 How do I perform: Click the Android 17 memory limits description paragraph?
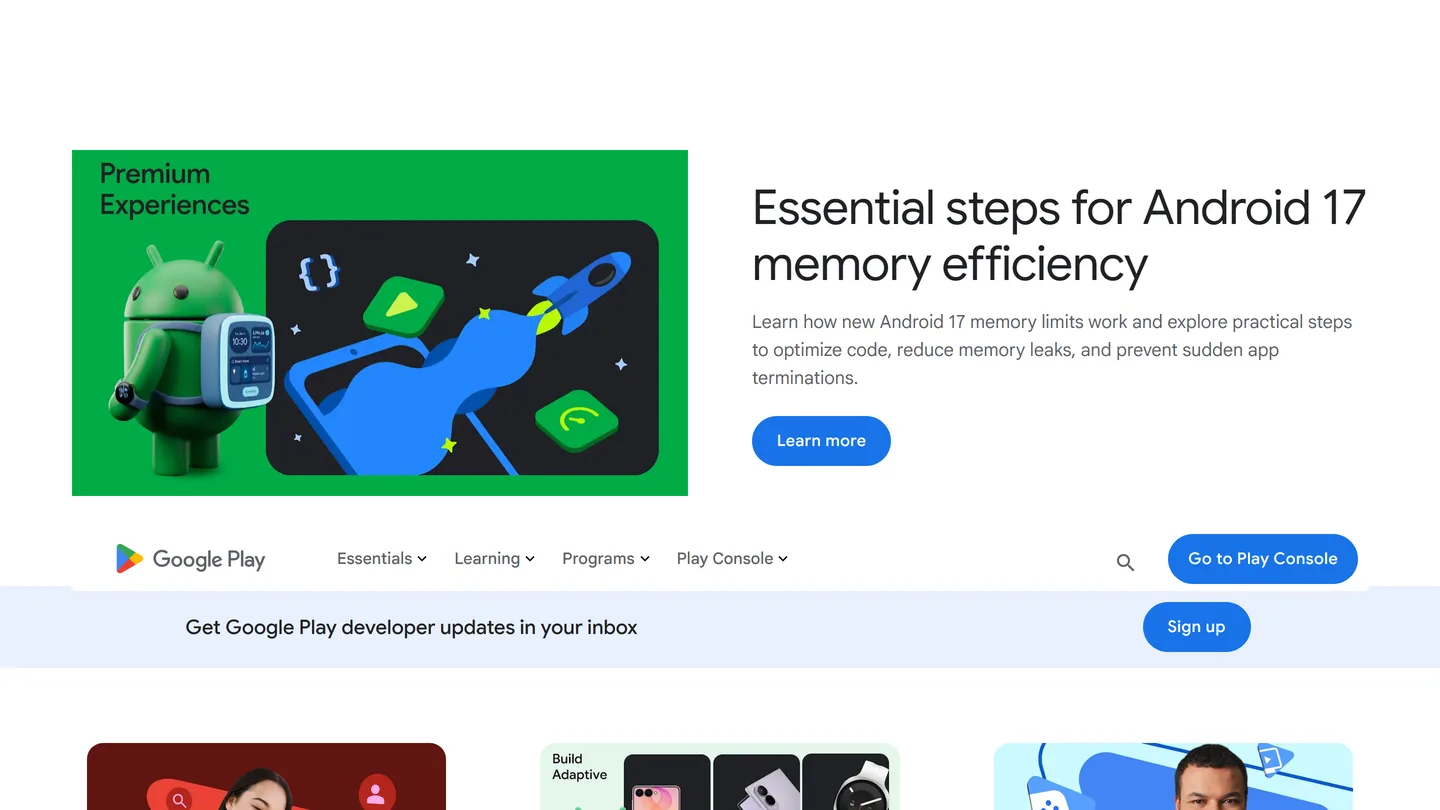[x=1052, y=350]
